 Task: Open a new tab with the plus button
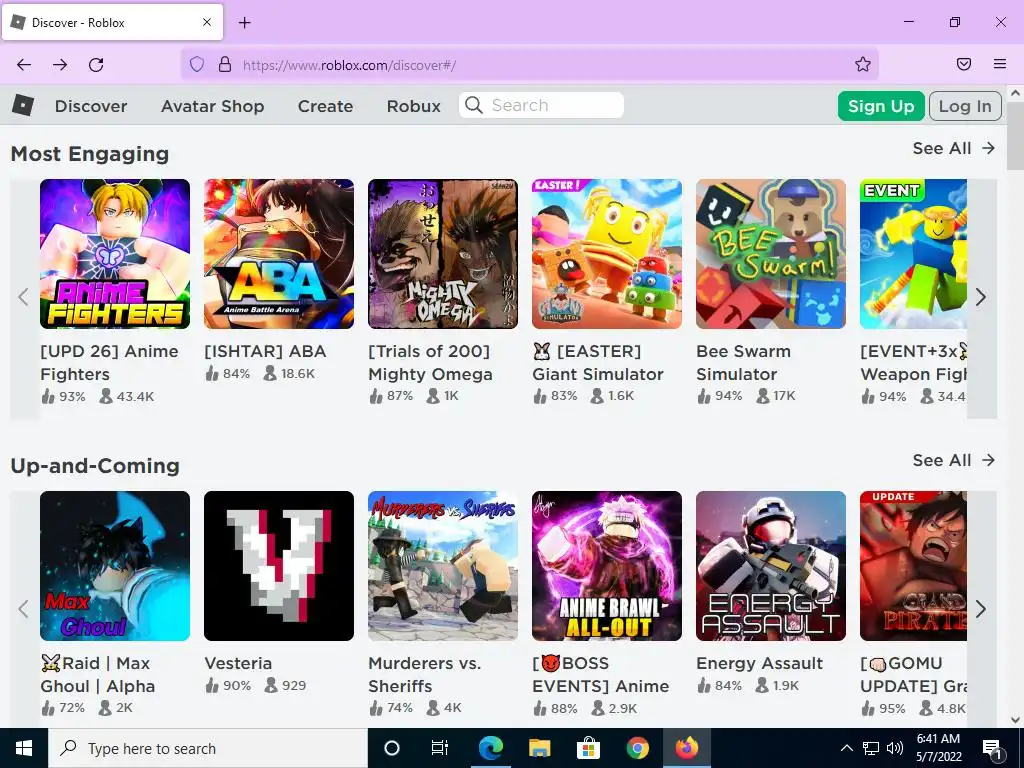click(244, 23)
